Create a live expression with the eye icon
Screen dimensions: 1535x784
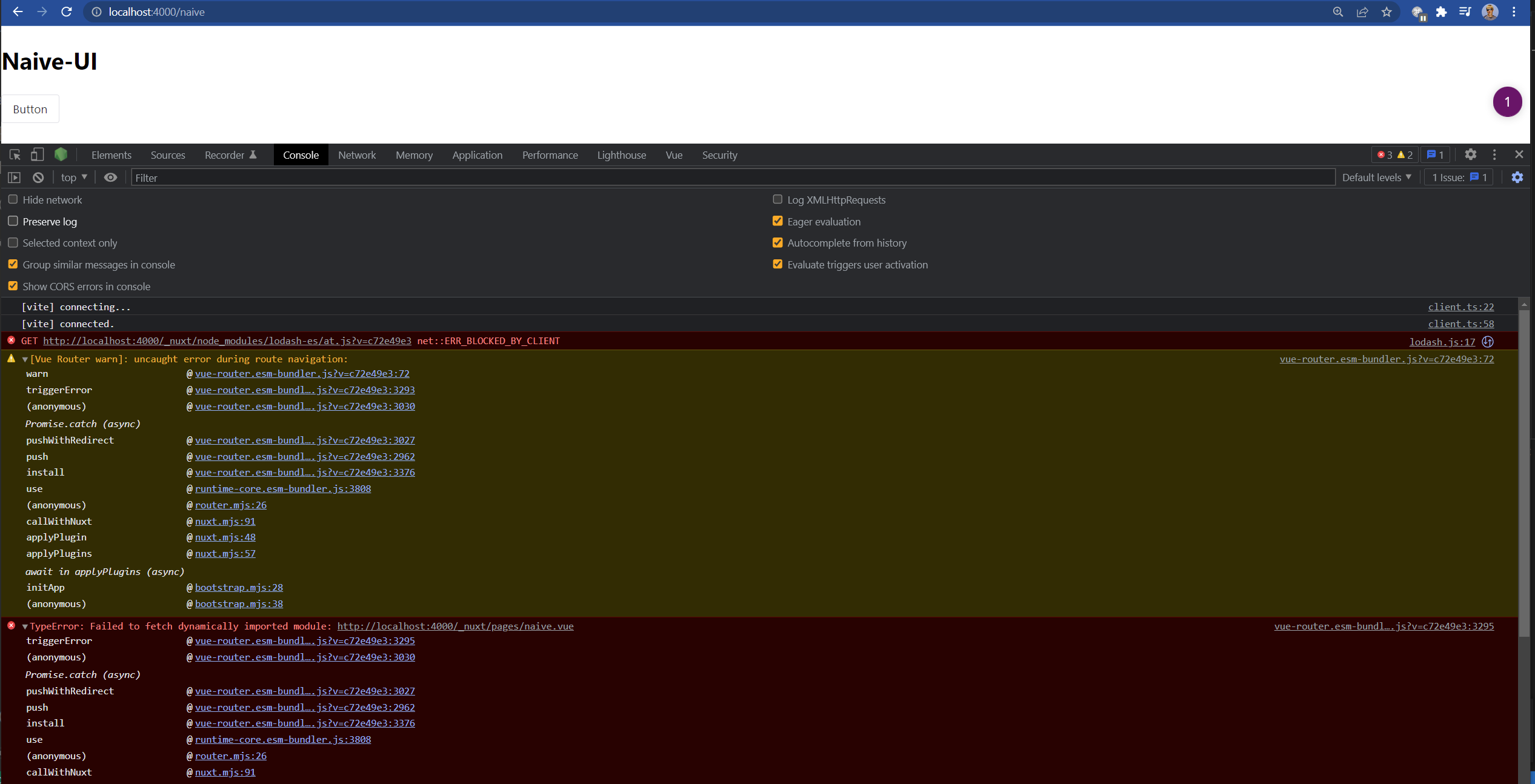pos(110,177)
